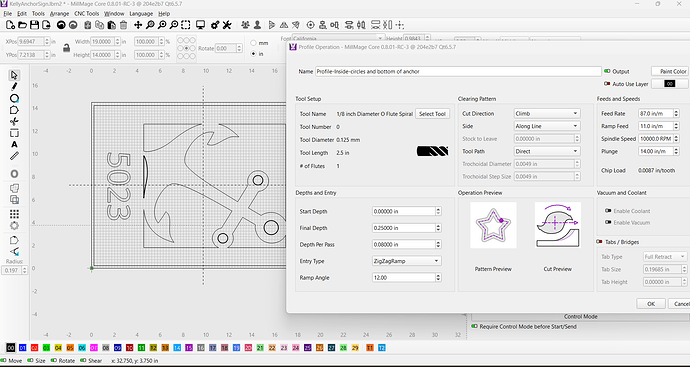Screen dimensions: 690x367
Task: Click the monitor preview icon
Action: pos(201,25)
